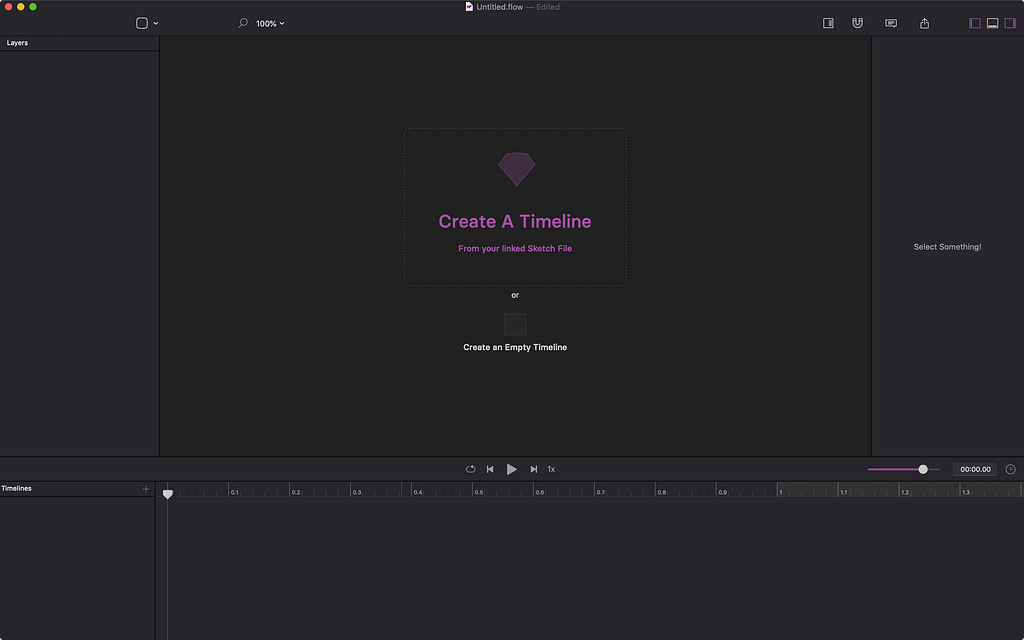This screenshot has height=640, width=1024.
Task: Click From your linked Sketch File
Action: [x=515, y=248]
